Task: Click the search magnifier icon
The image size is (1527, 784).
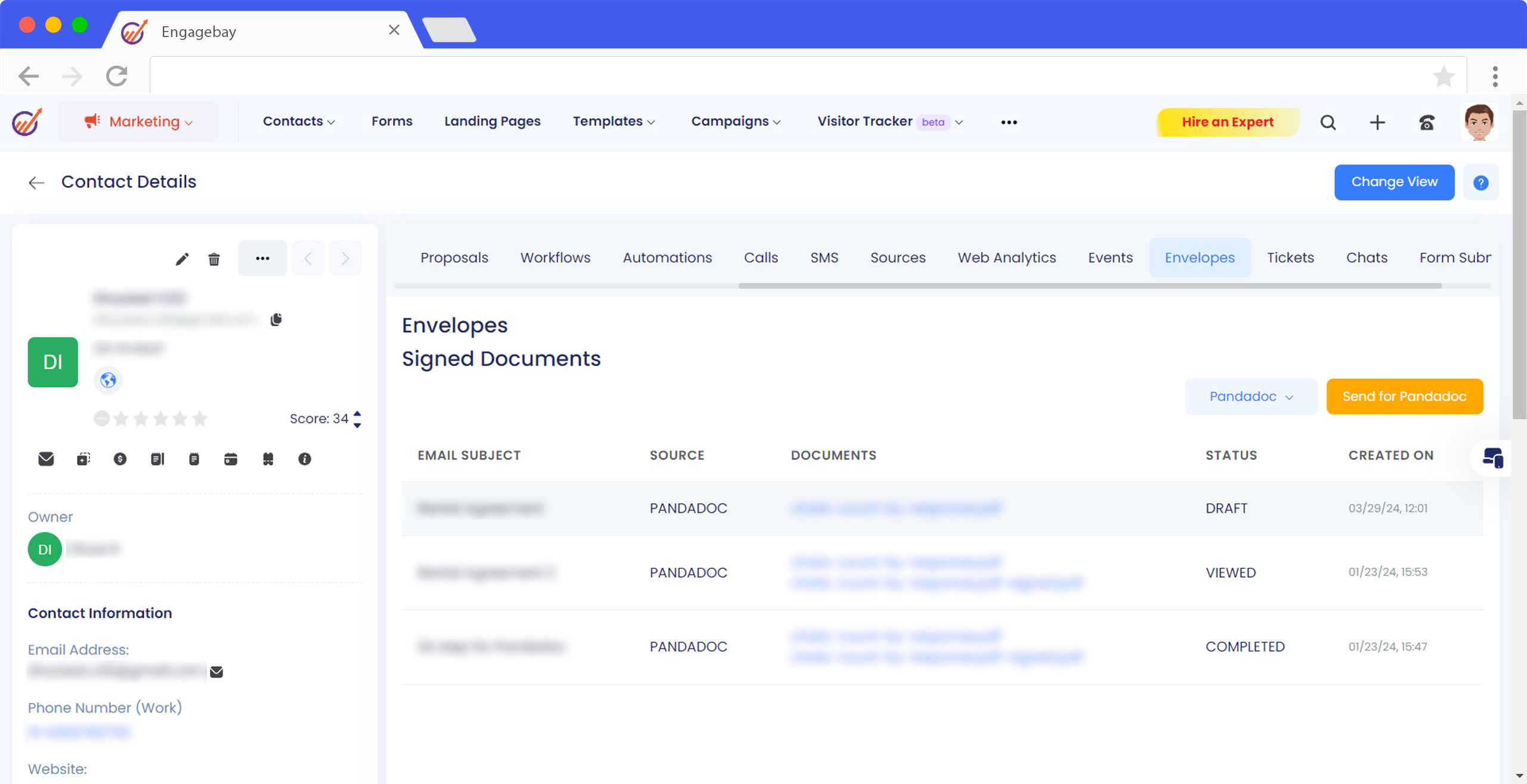Action: [x=1328, y=122]
